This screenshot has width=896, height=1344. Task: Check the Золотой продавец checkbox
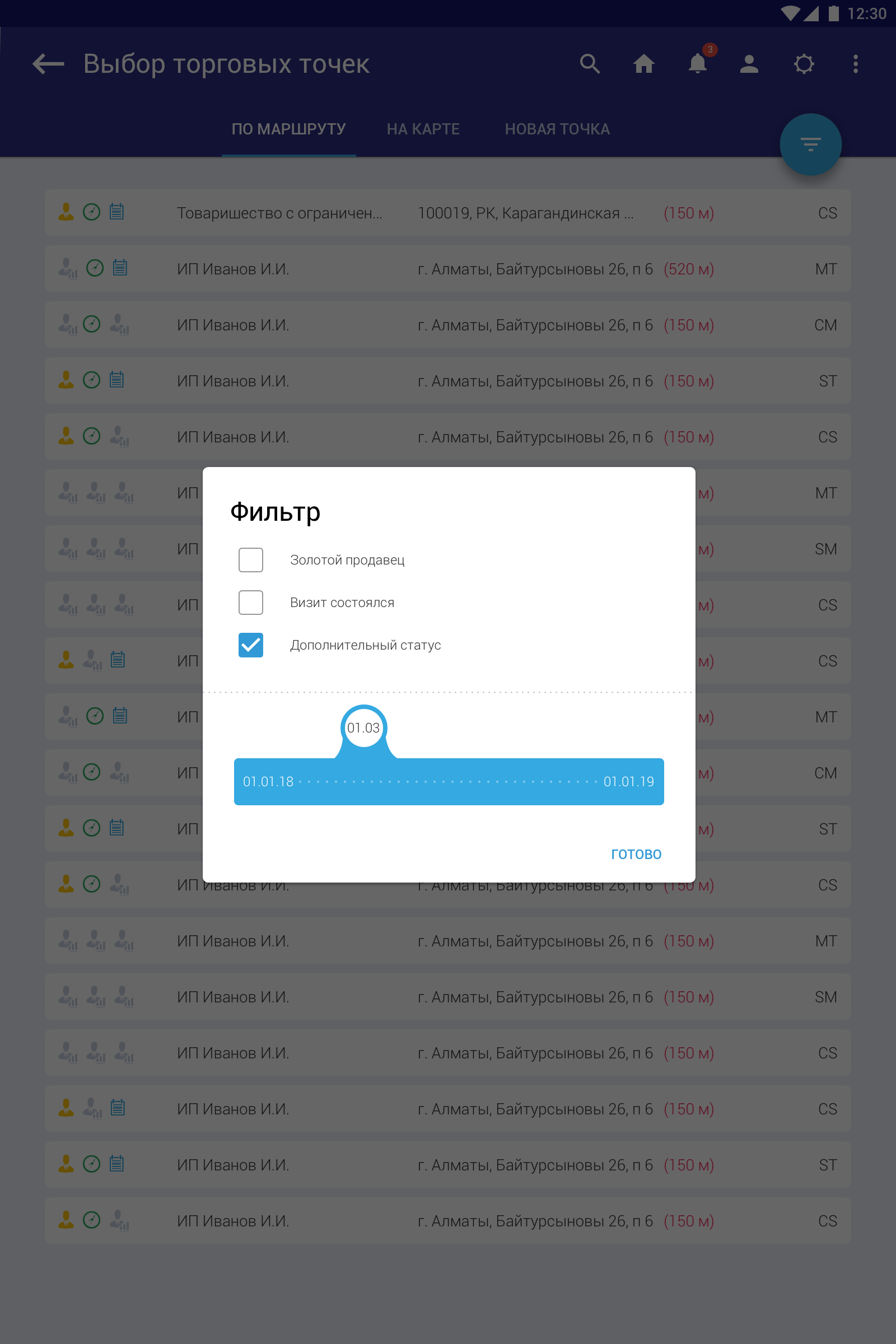[x=251, y=560]
